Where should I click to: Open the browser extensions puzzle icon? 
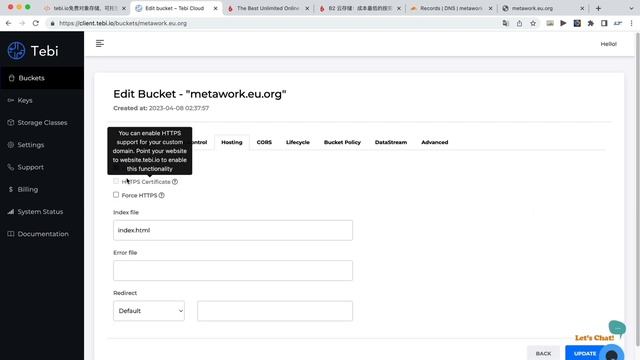pyautogui.click(x=591, y=23)
